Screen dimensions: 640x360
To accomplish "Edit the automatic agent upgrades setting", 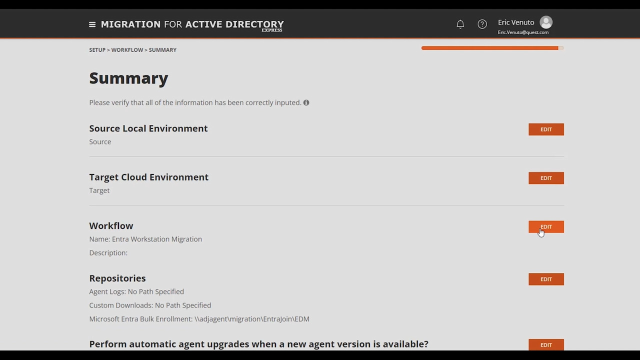I will [x=546, y=344].
